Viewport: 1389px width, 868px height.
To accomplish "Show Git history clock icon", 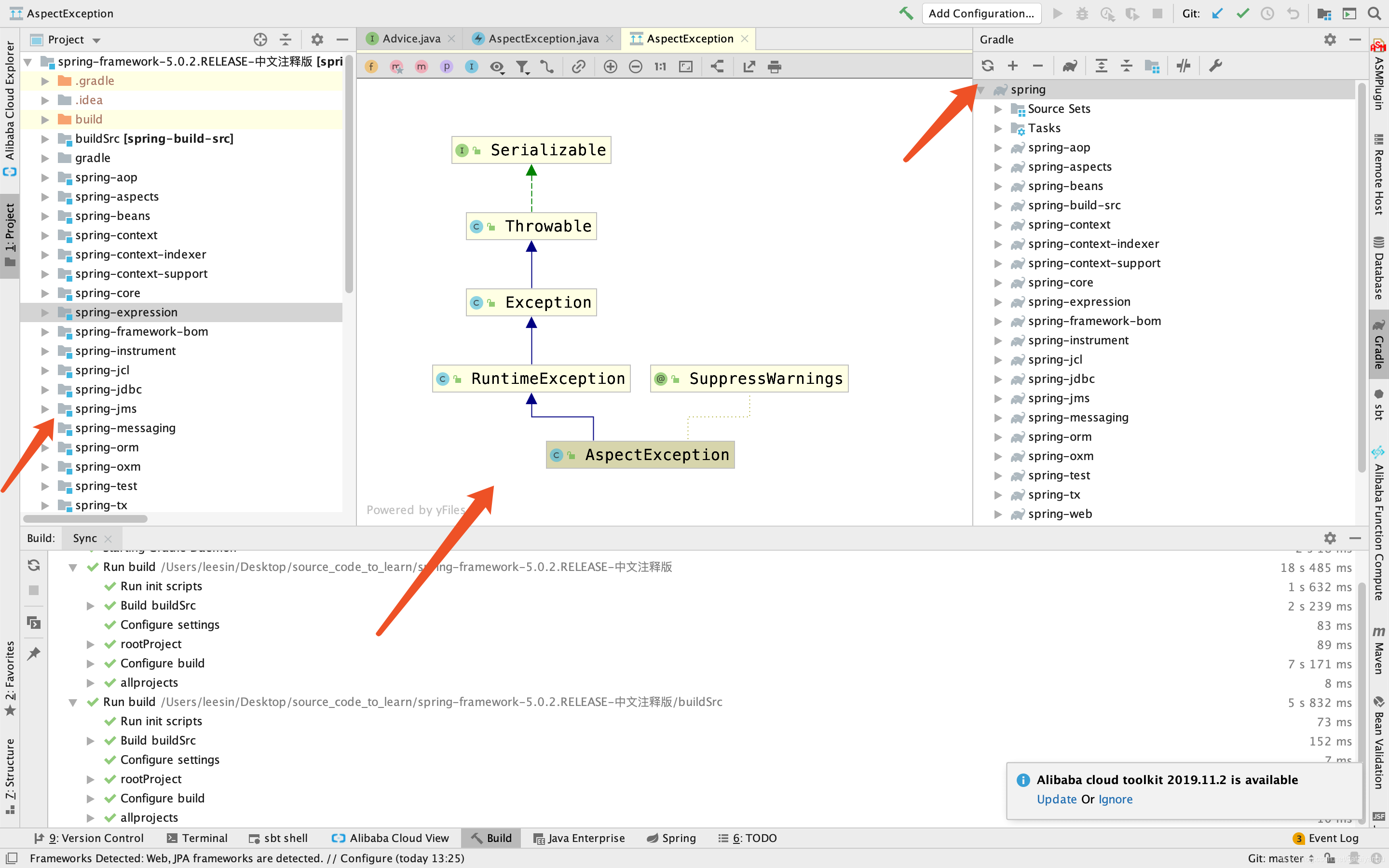I will pyautogui.click(x=1267, y=13).
